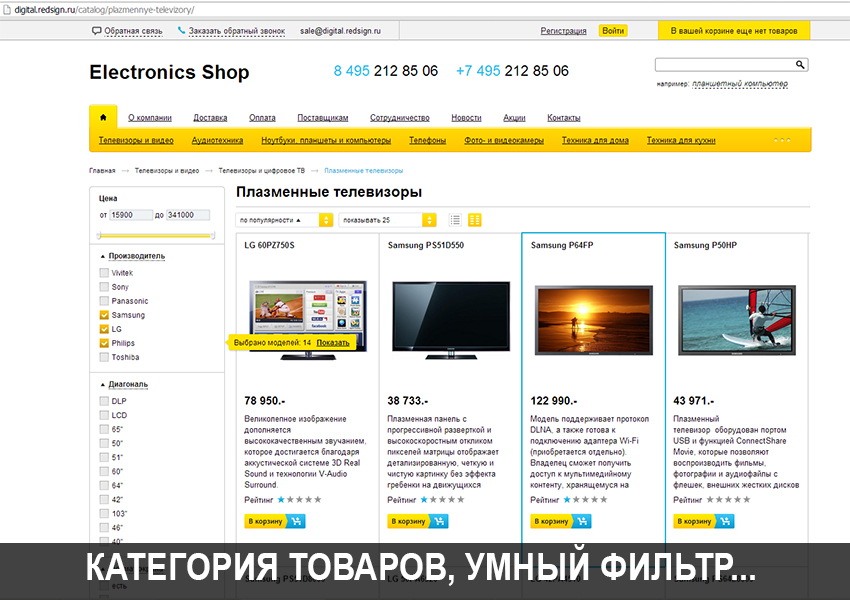Click the home icon in navigation bar

(x=103, y=117)
